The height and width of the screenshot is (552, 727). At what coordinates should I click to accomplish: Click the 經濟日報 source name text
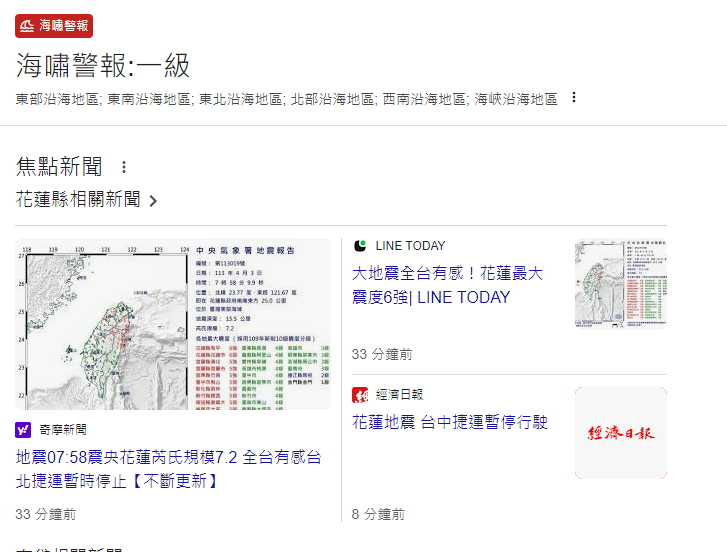(399, 395)
